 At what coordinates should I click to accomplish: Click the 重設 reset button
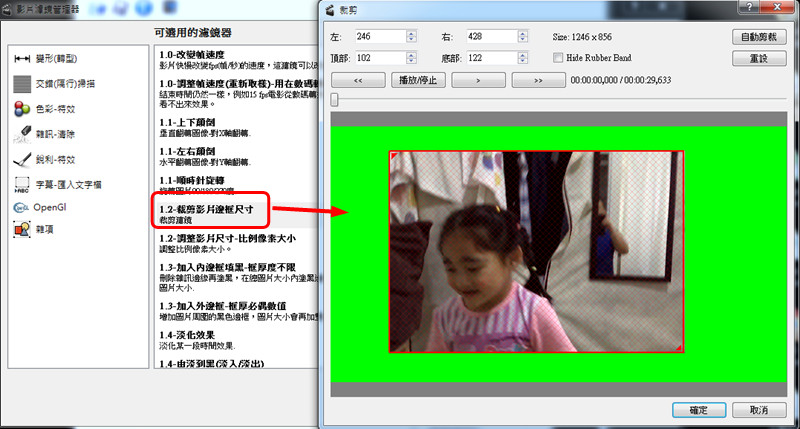tap(759, 58)
